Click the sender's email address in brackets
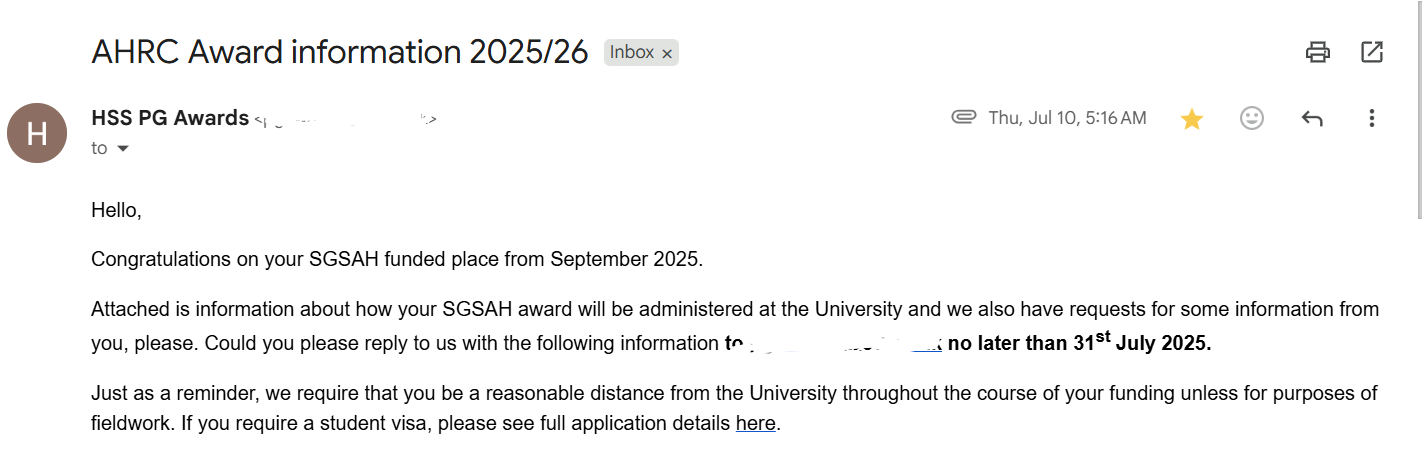The width and height of the screenshot is (1422, 454). [345, 119]
